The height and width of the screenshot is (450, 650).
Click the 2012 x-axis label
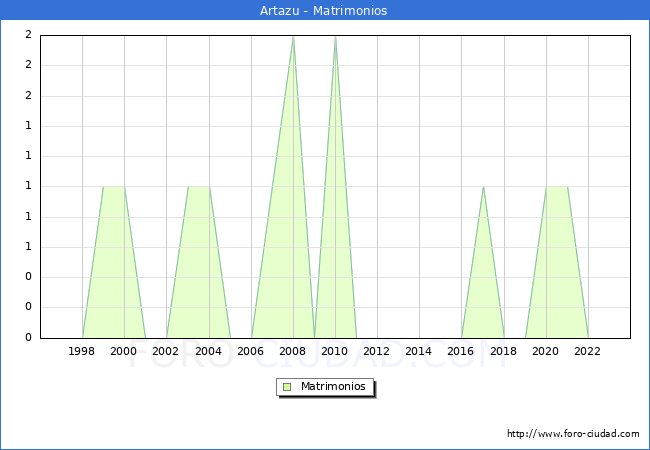[377, 351]
